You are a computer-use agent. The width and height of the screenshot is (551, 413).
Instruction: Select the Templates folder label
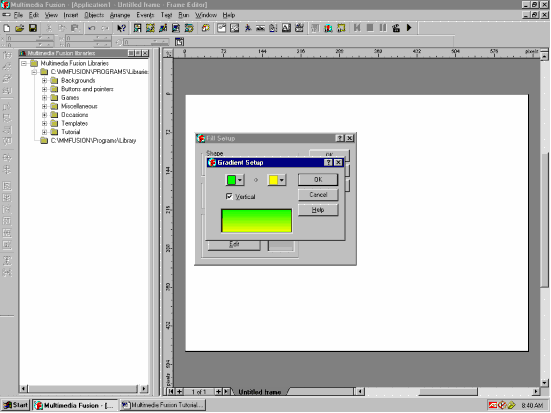coord(74,123)
